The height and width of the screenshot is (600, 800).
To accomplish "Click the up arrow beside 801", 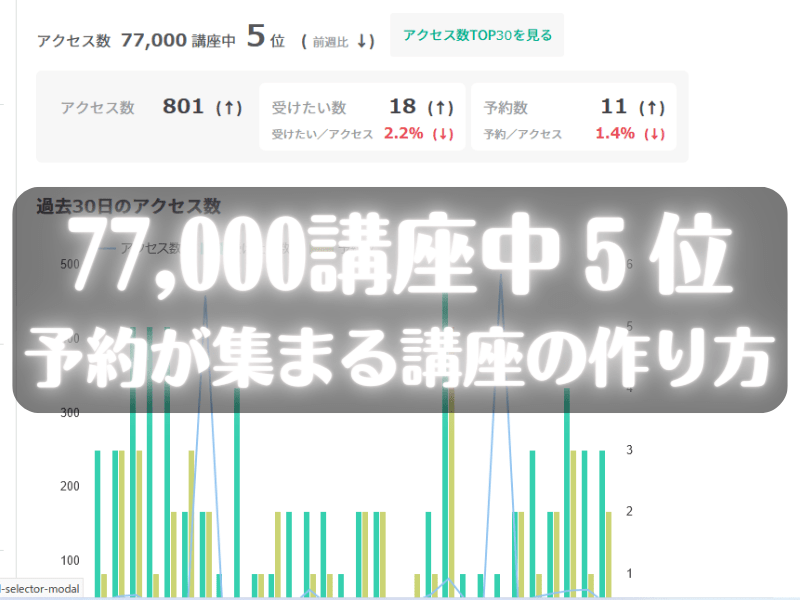I will [x=229, y=108].
